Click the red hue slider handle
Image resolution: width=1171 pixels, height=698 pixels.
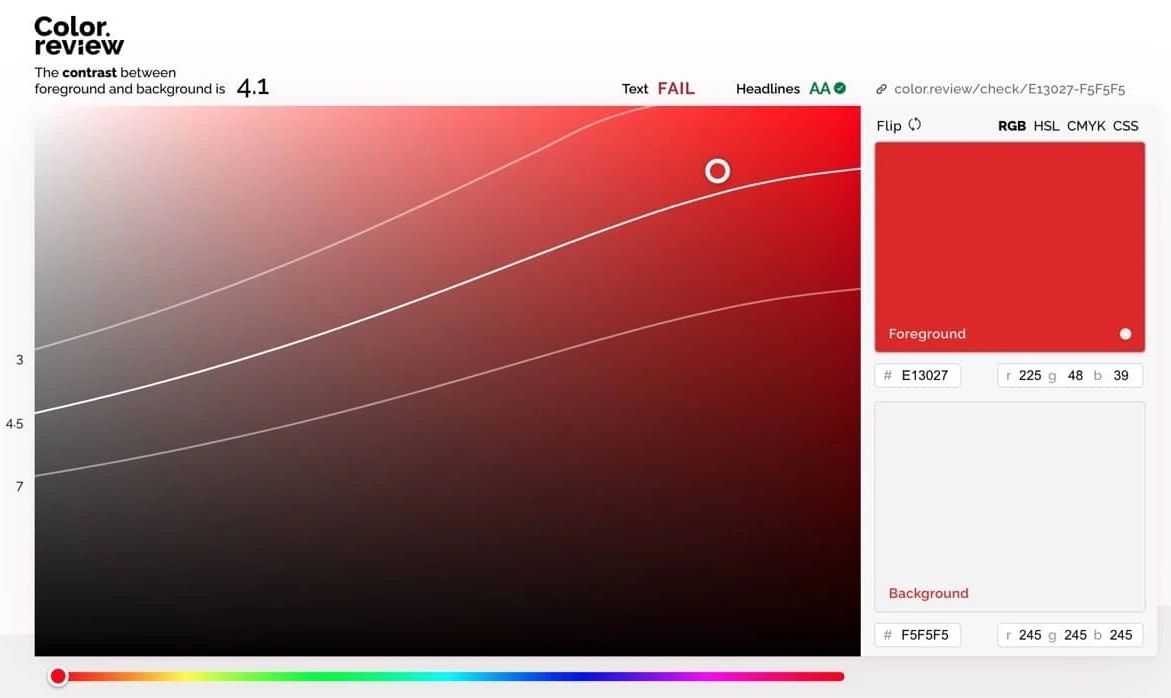click(58, 677)
